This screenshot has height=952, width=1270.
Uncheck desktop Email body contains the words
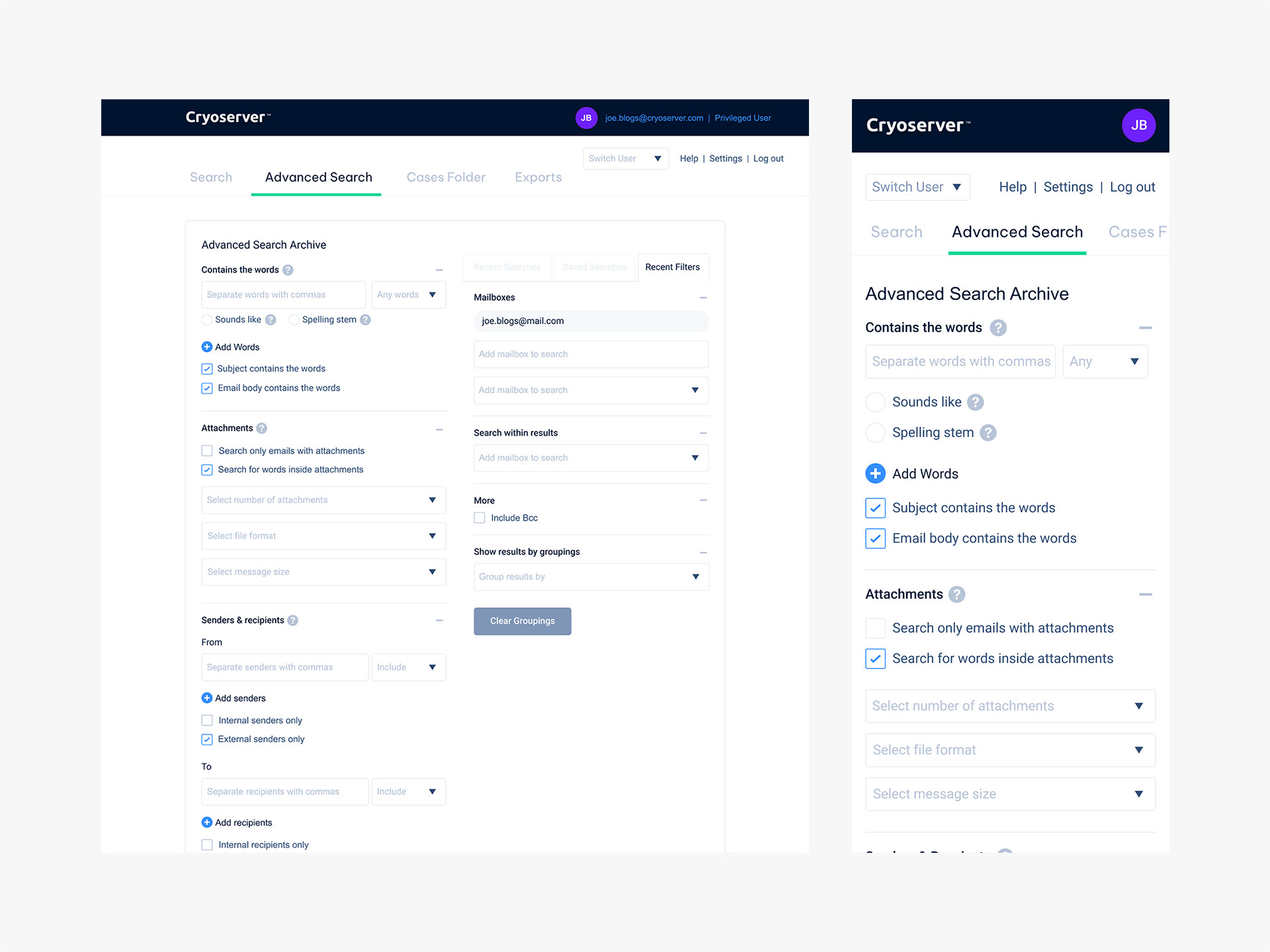click(x=207, y=388)
